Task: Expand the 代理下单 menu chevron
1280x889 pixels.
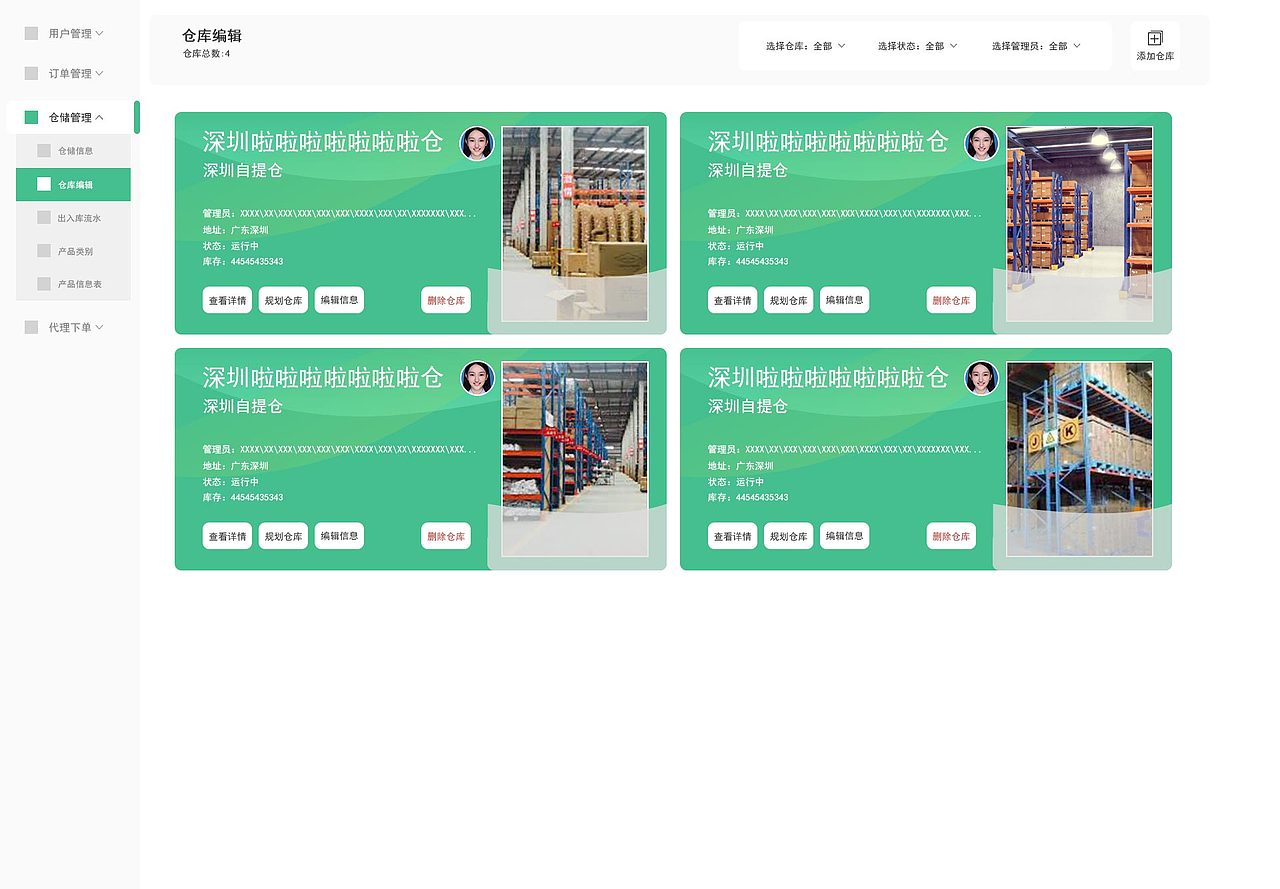Action: click(99, 327)
